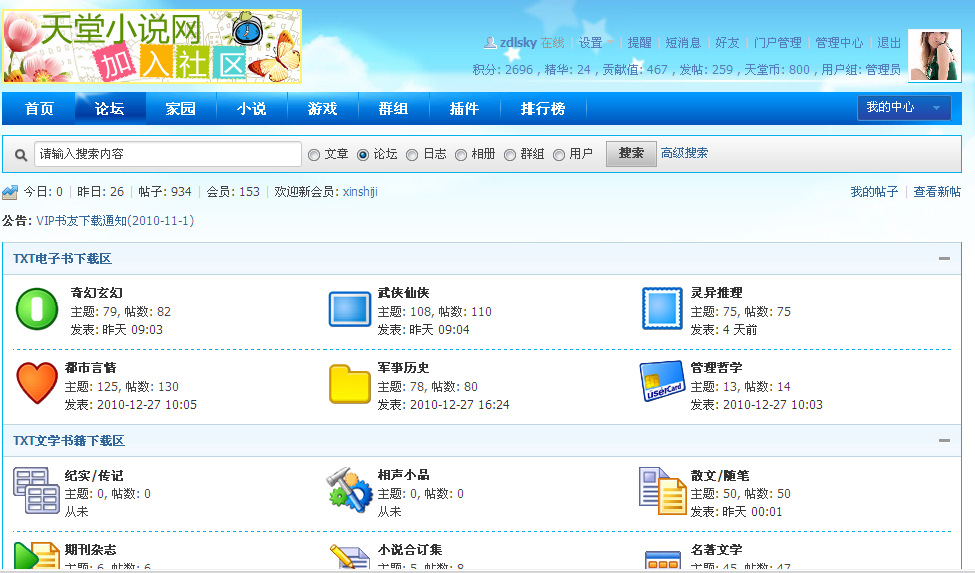Click the stamp icon for 灵异推理

662,308
